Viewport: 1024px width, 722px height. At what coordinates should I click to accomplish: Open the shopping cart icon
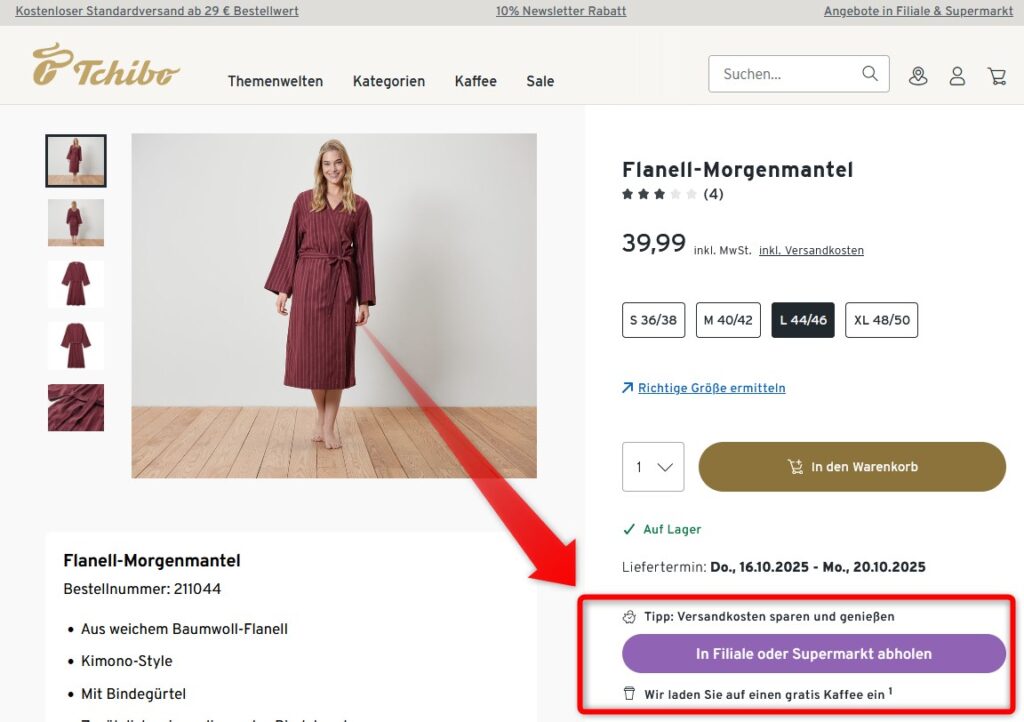[997, 75]
